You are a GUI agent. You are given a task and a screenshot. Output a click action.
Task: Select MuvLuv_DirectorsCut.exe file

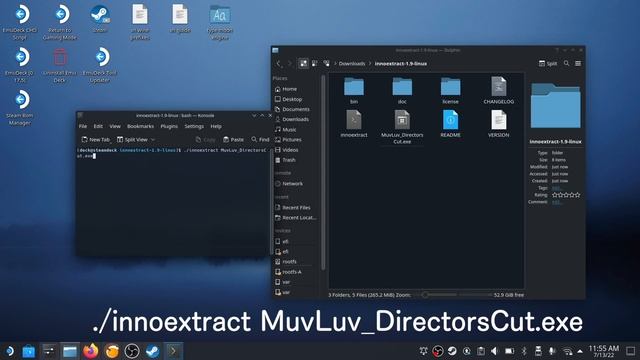(402, 127)
